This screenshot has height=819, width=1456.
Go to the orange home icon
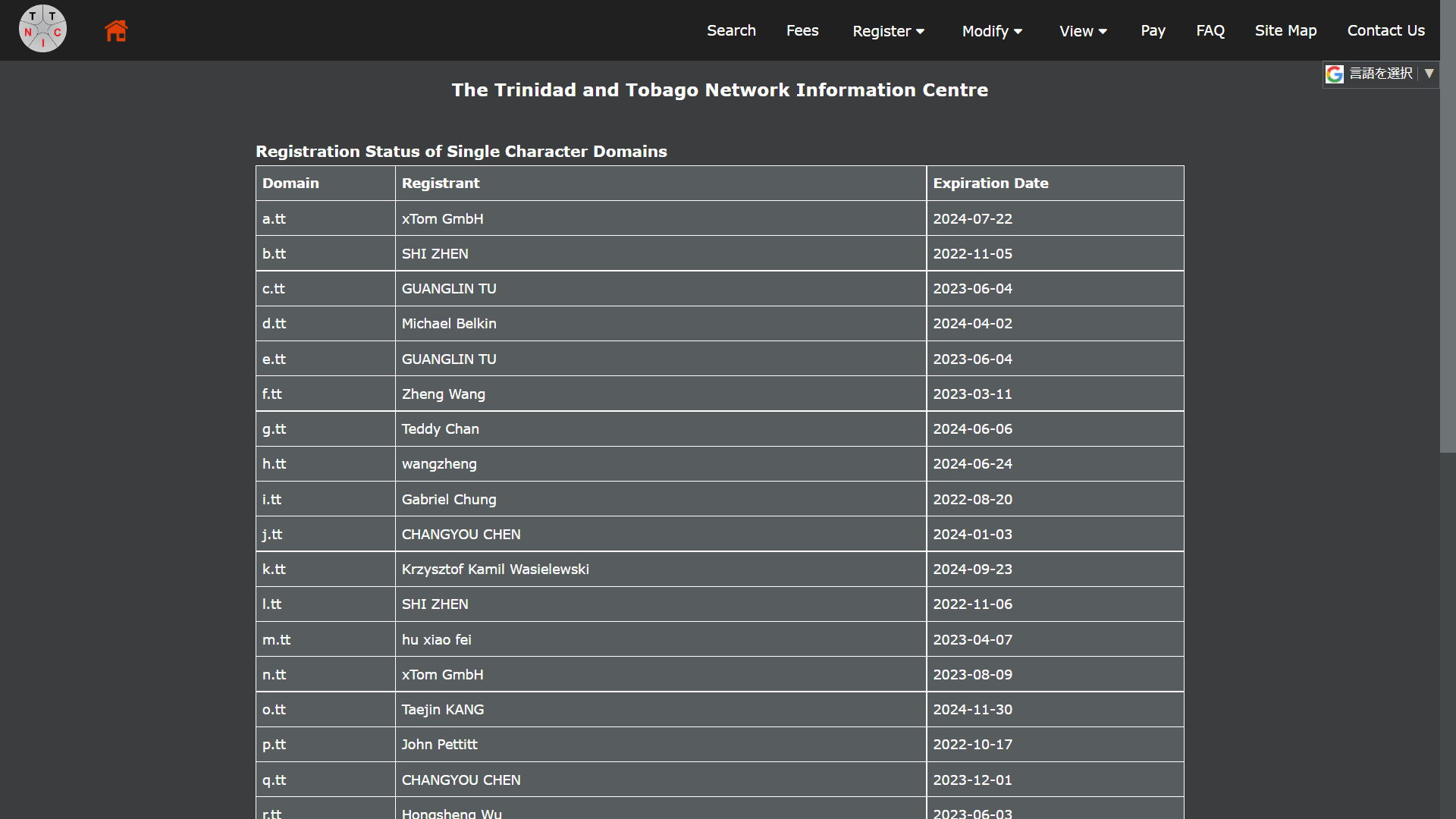[x=116, y=30]
